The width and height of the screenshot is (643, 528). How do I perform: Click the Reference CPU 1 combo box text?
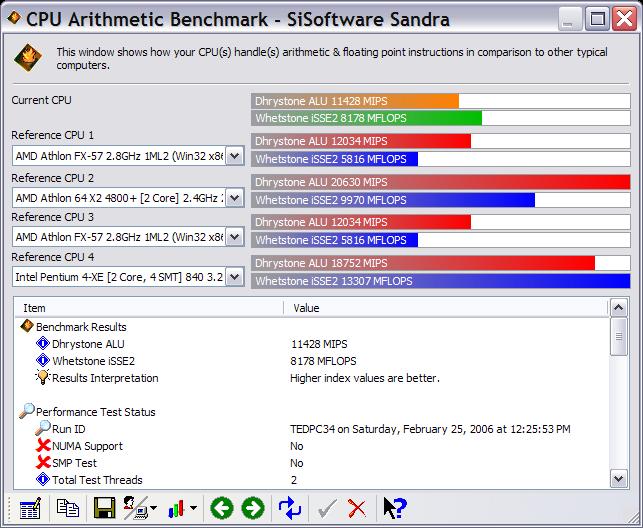[119, 156]
